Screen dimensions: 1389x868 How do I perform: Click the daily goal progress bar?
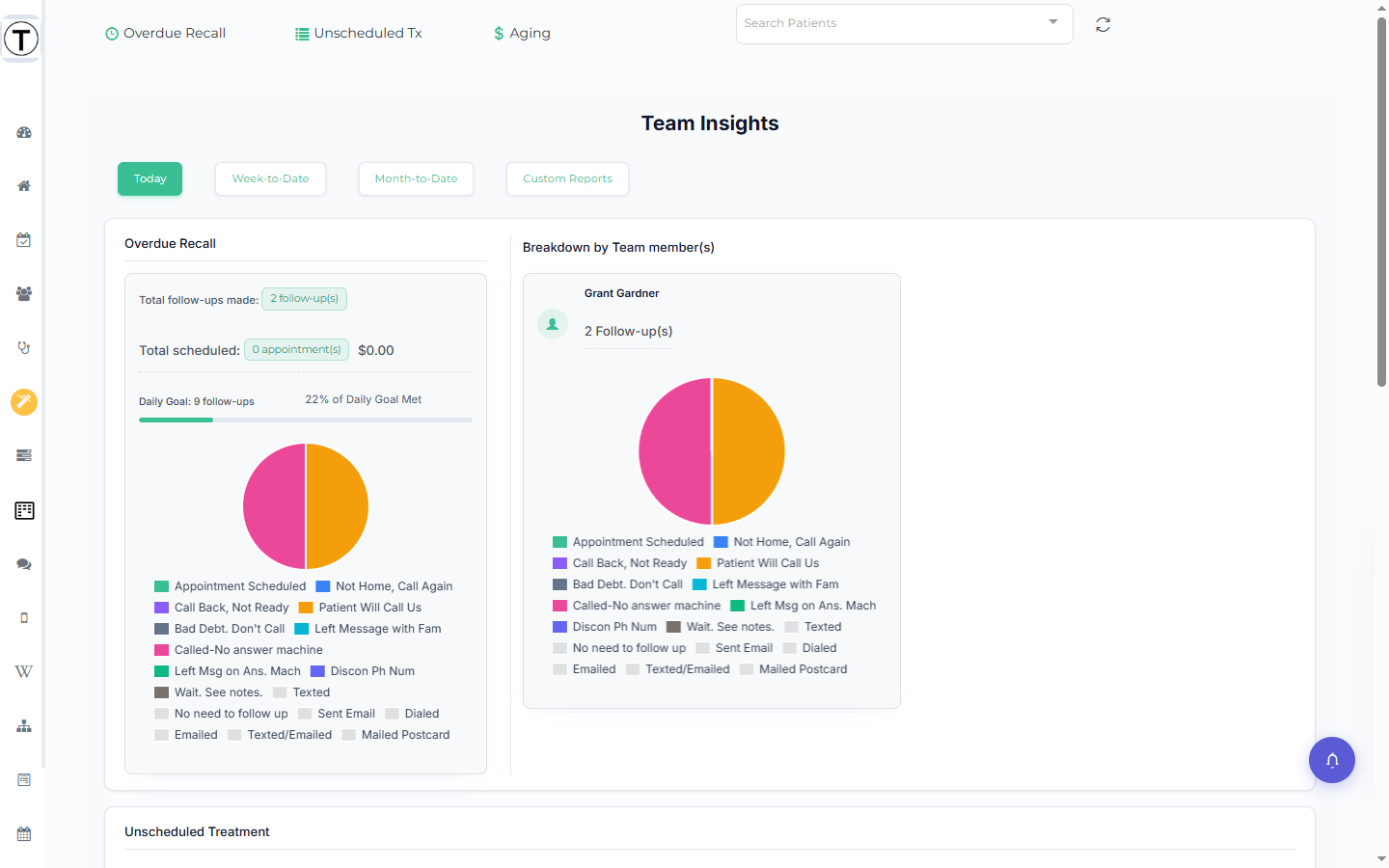coord(306,420)
